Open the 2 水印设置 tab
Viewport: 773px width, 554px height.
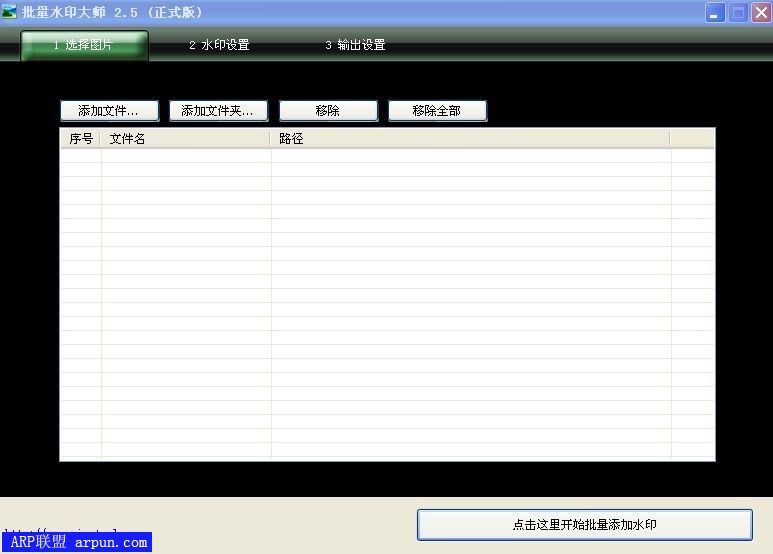pos(219,45)
